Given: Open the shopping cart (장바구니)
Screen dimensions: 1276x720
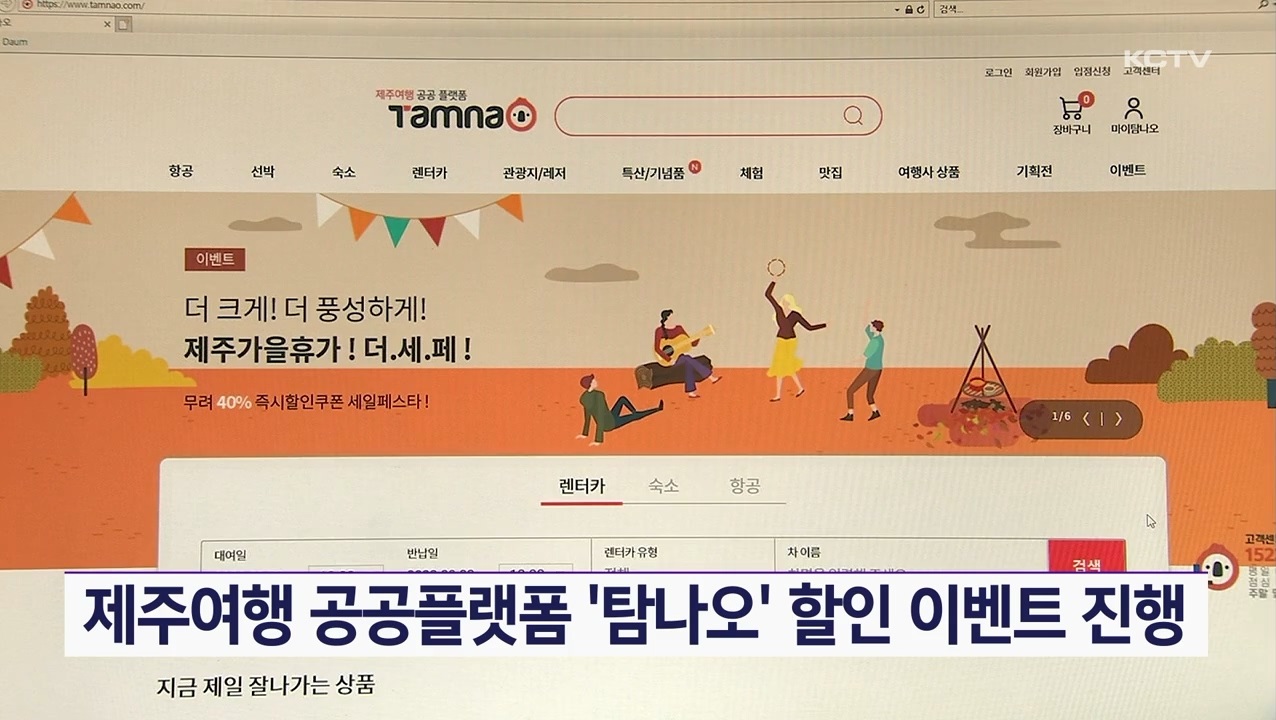Looking at the screenshot, I should (x=1071, y=109).
